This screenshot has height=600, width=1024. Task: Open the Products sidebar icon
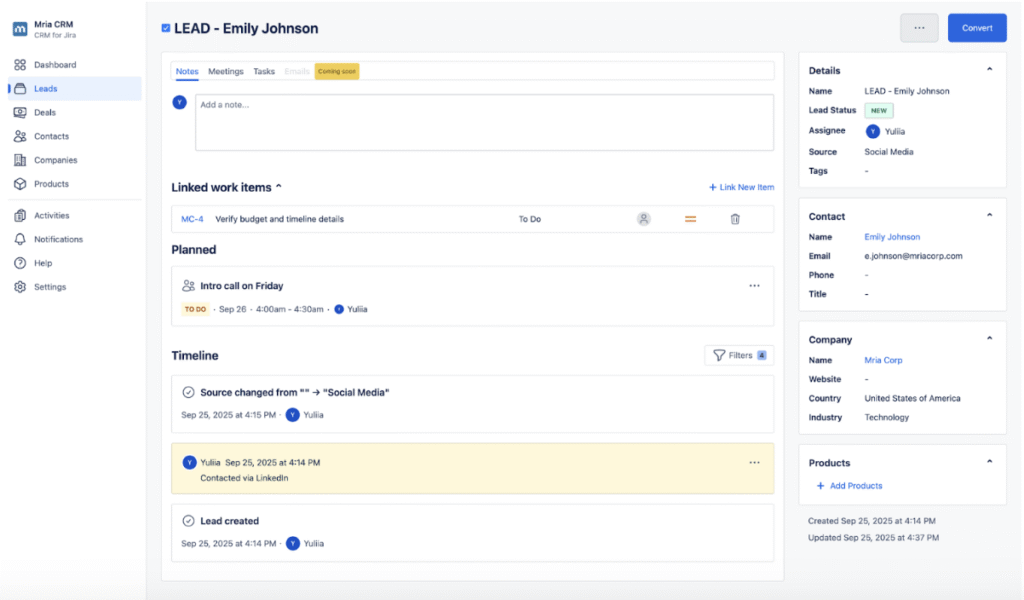pyautogui.click(x=20, y=183)
